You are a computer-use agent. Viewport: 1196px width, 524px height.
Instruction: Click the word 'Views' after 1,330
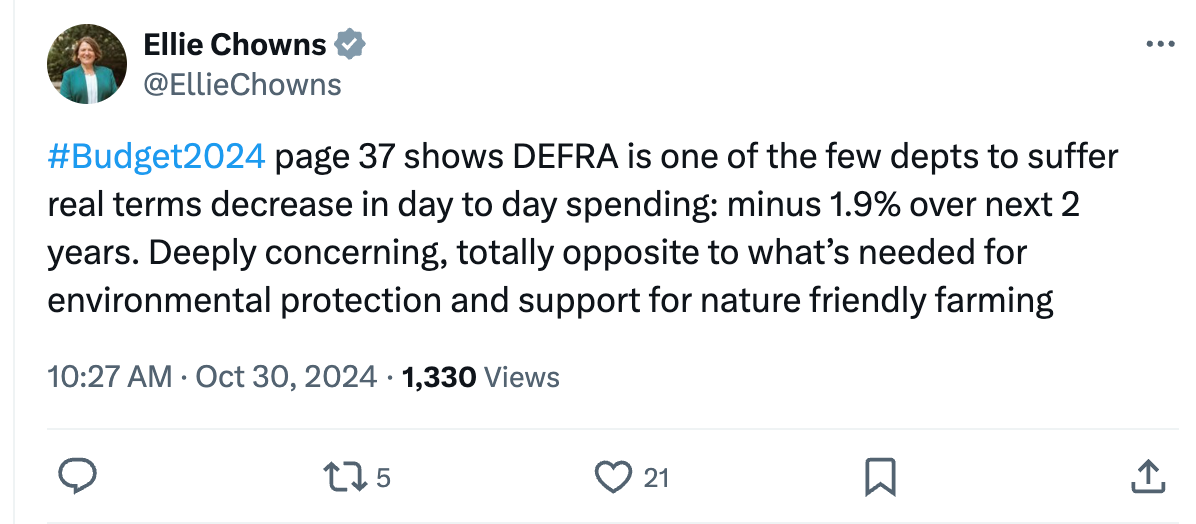coord(522,377)
